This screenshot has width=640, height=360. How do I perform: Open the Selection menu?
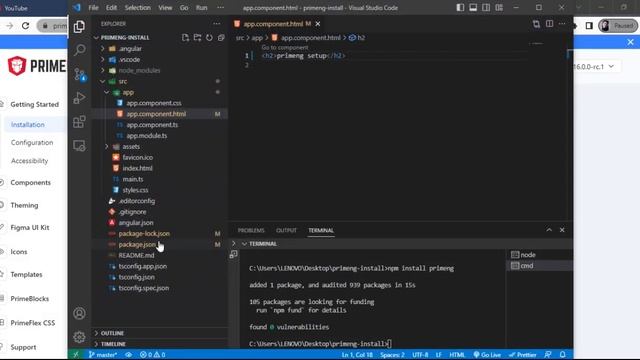click(x=138, y=8)
